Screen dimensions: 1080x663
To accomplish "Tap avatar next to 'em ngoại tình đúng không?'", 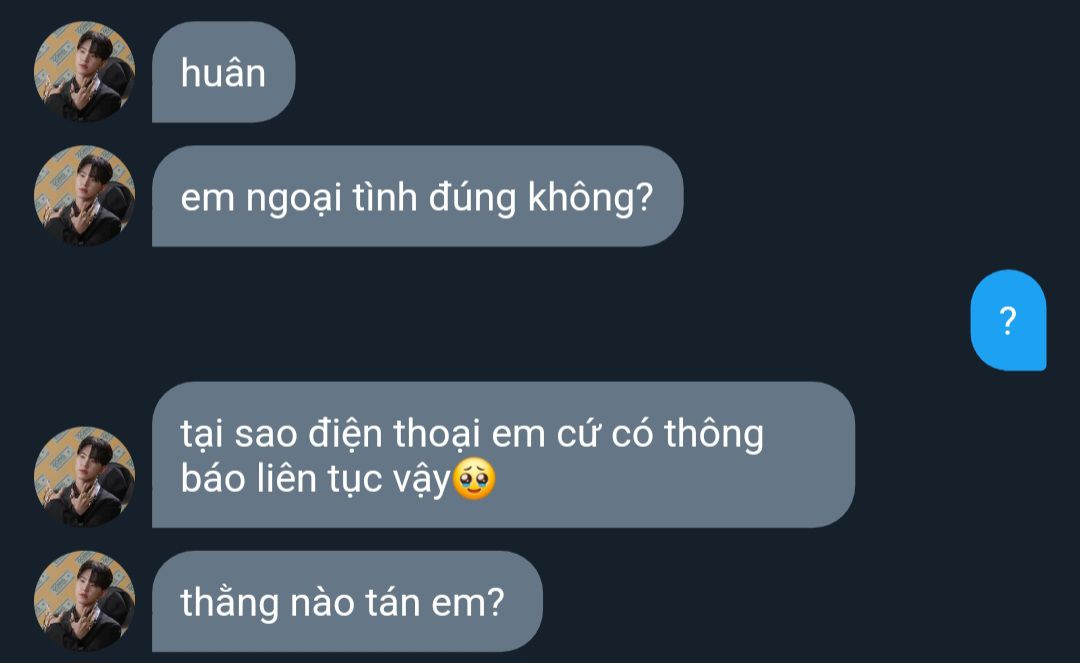I will [84, 196].
